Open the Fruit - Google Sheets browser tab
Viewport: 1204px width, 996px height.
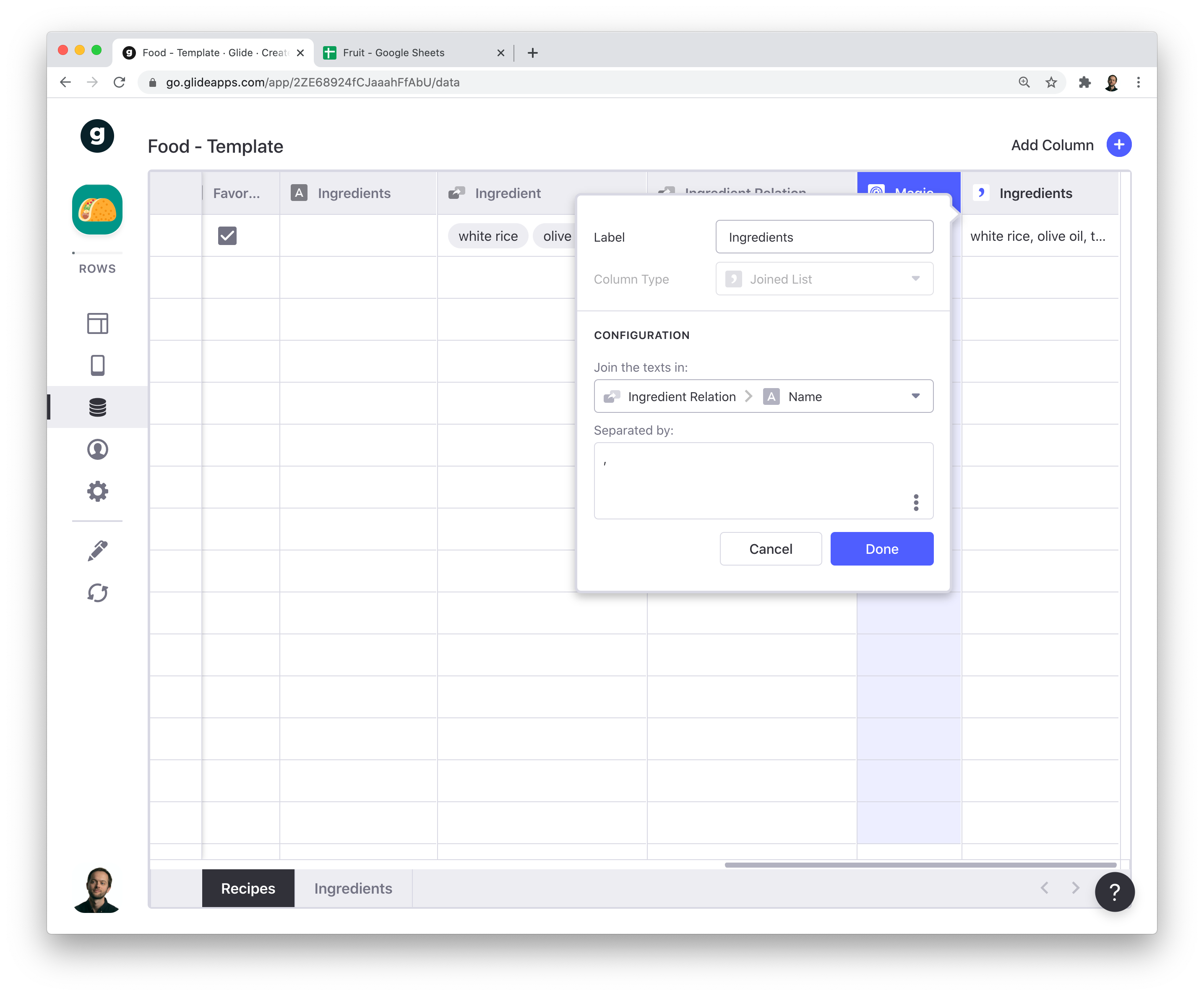pos(394,52)
